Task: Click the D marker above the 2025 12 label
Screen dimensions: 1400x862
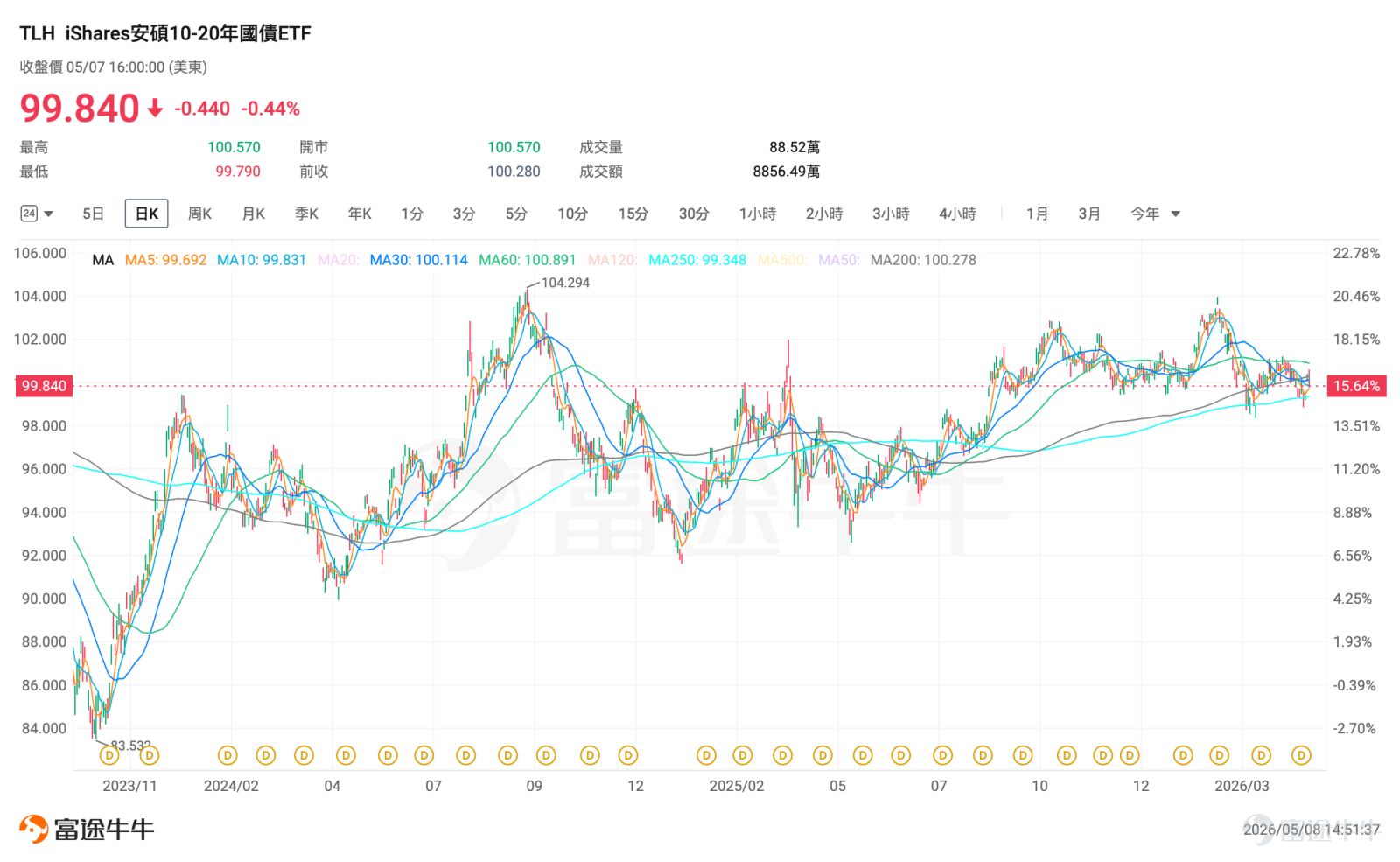Action: 1130,755
